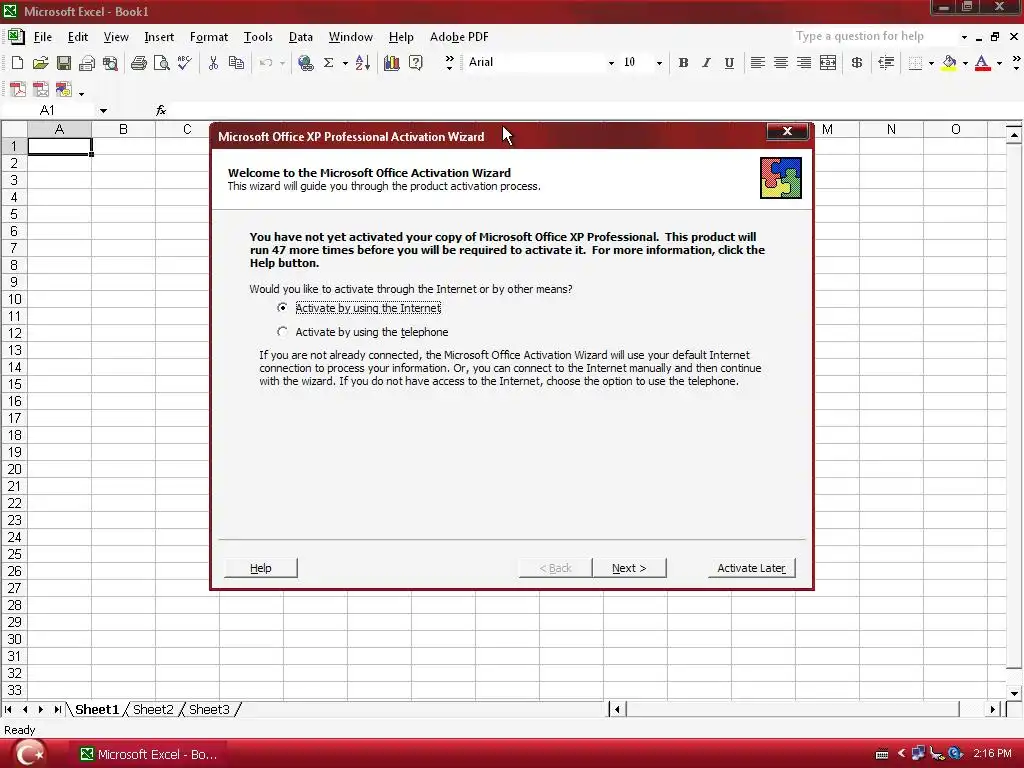This screenshot has height=768, width=1024.
Task: Align text left
Action: 758,63
